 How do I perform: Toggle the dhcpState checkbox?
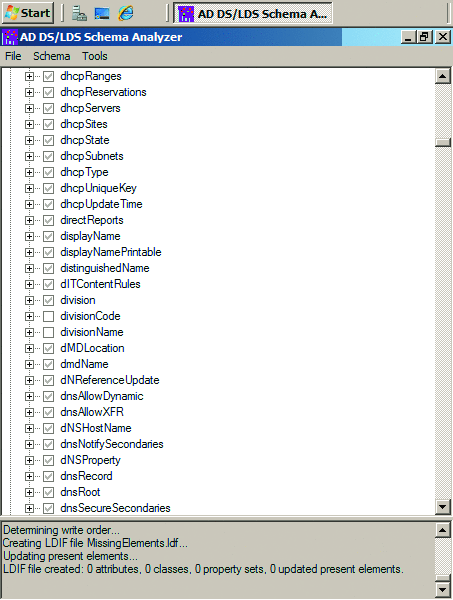click(48, 140)
